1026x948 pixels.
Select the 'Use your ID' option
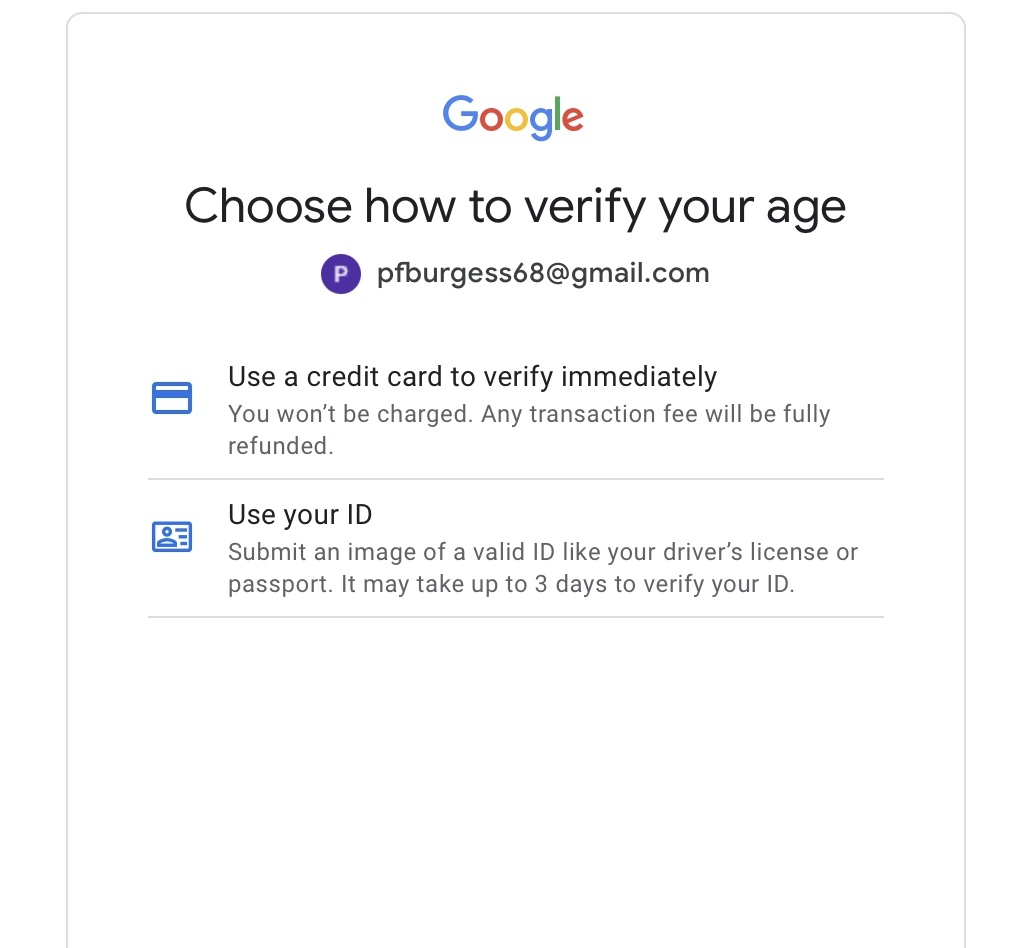coord(516,548)
